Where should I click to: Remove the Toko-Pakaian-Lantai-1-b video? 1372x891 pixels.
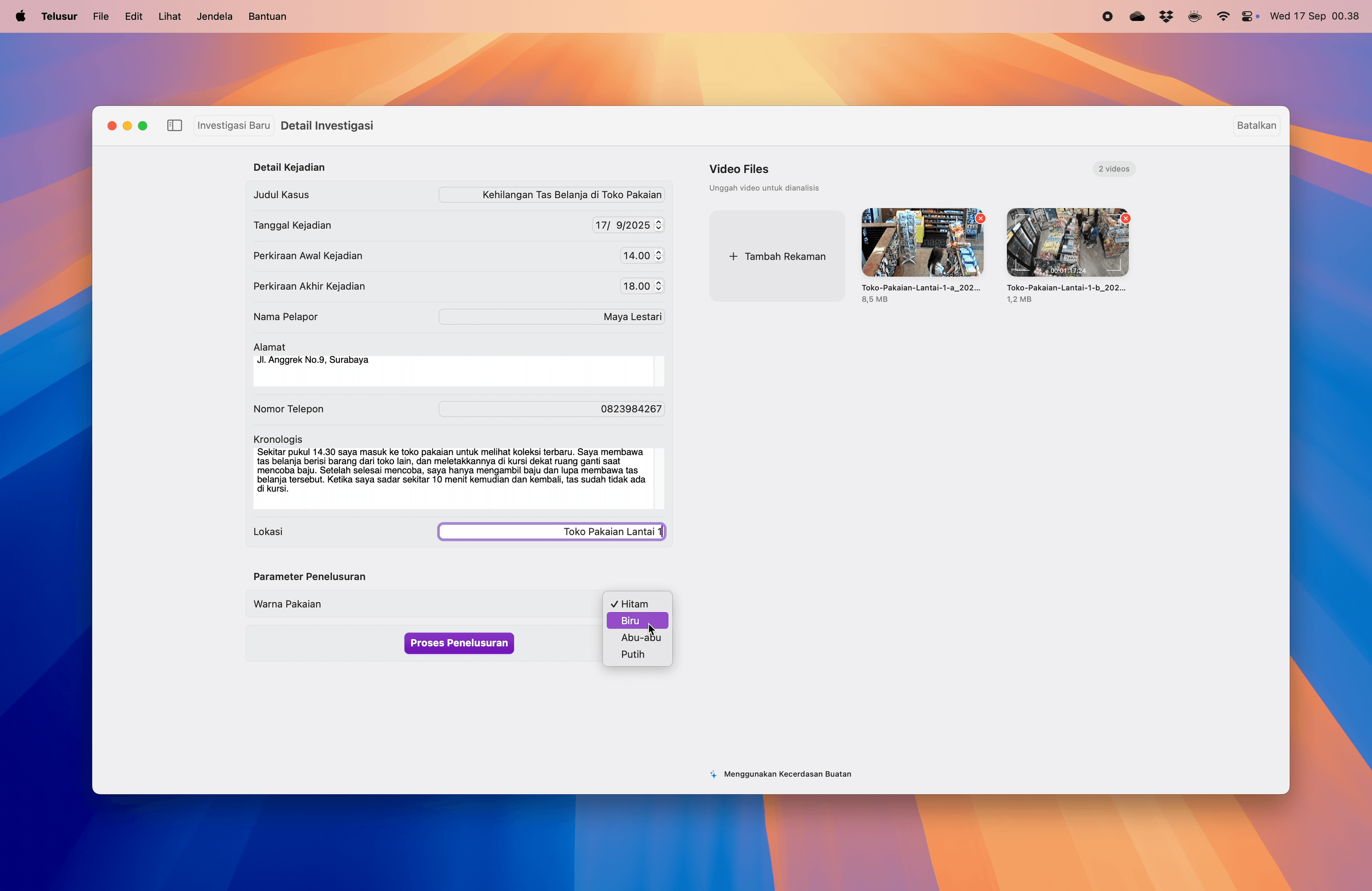(1126, 218)
